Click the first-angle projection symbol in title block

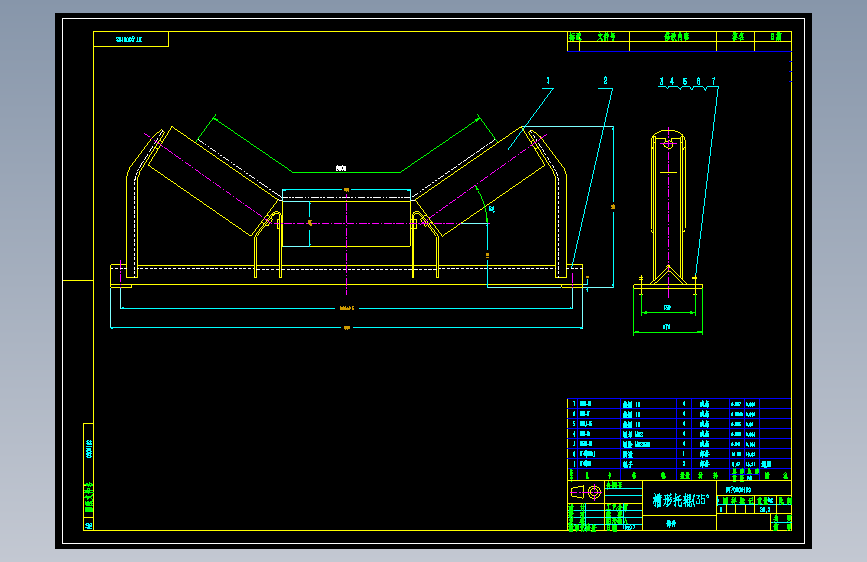(x=586, y=491)
